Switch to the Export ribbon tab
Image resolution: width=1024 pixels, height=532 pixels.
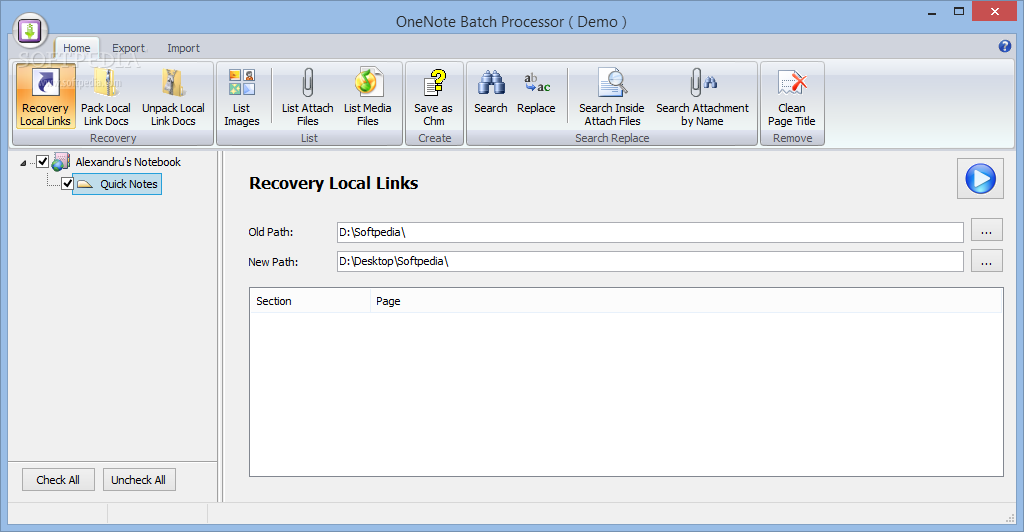click(128, 48)
